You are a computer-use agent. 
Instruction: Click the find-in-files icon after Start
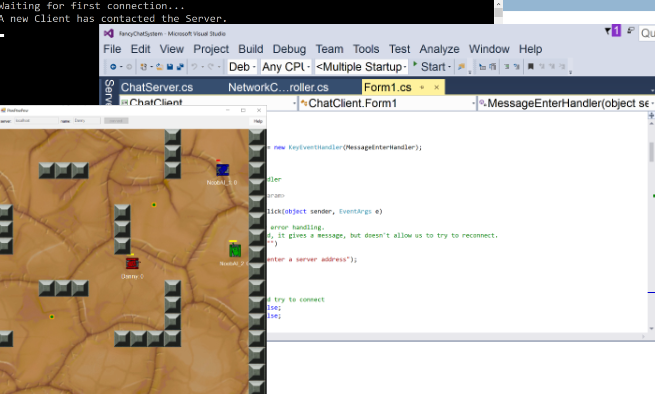coord(461,67)
